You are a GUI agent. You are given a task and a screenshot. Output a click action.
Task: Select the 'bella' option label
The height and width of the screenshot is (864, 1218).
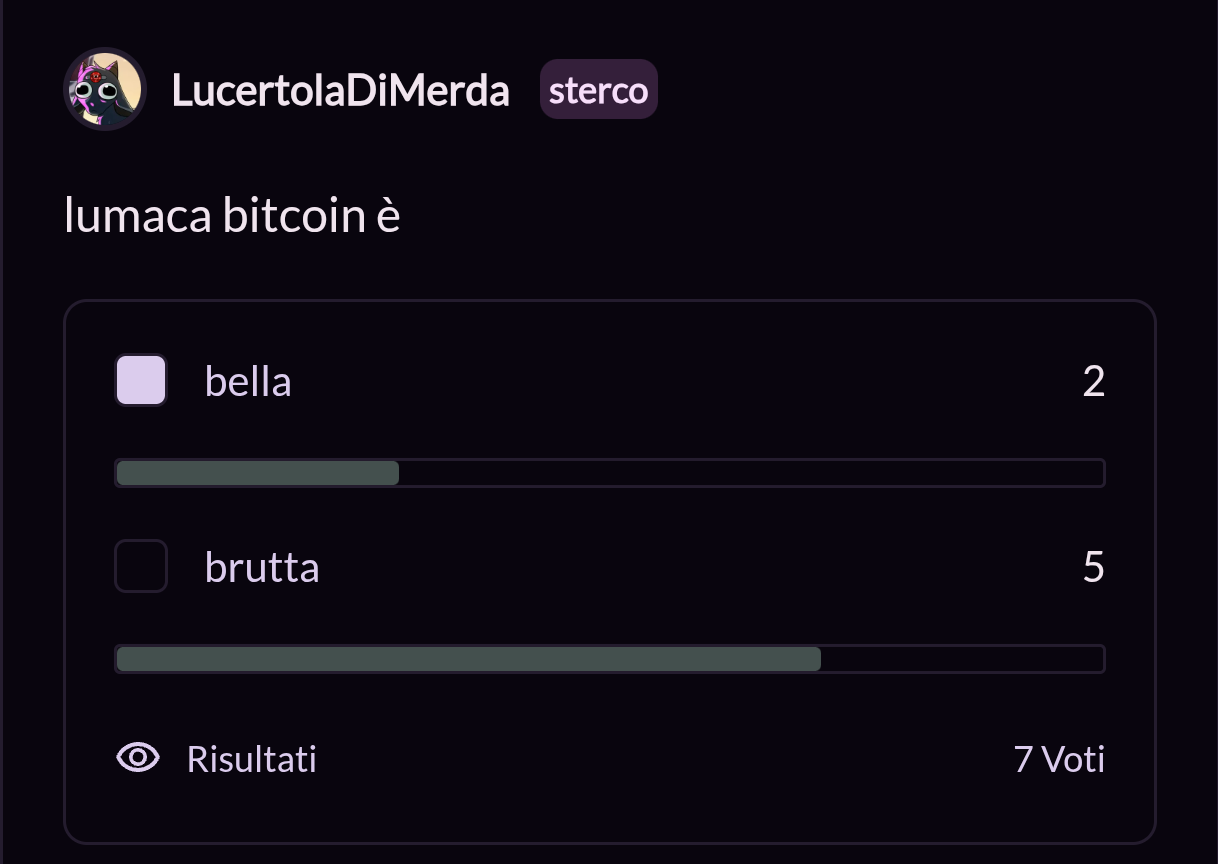(x=248, y=381)
